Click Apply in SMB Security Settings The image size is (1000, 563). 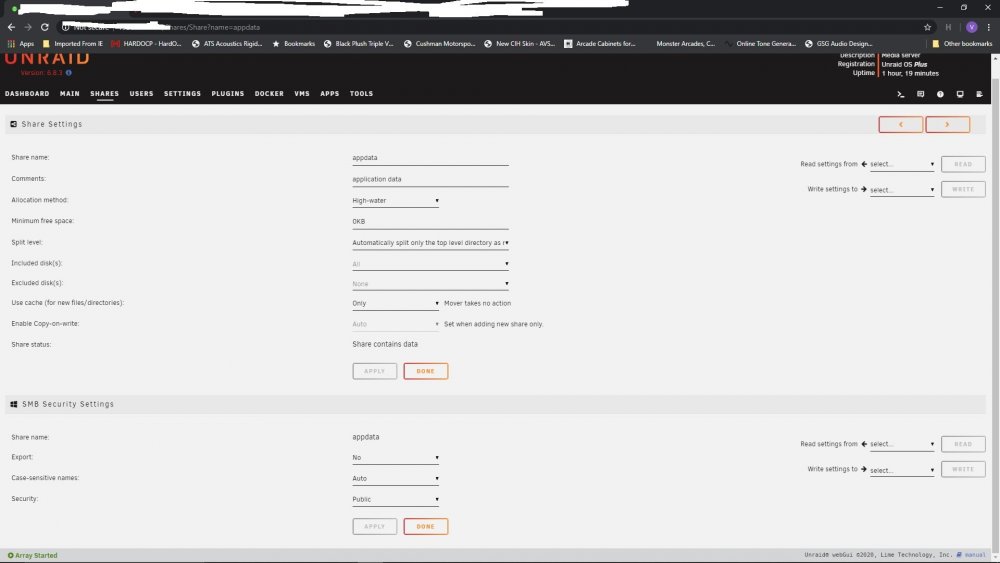[374, 527]
